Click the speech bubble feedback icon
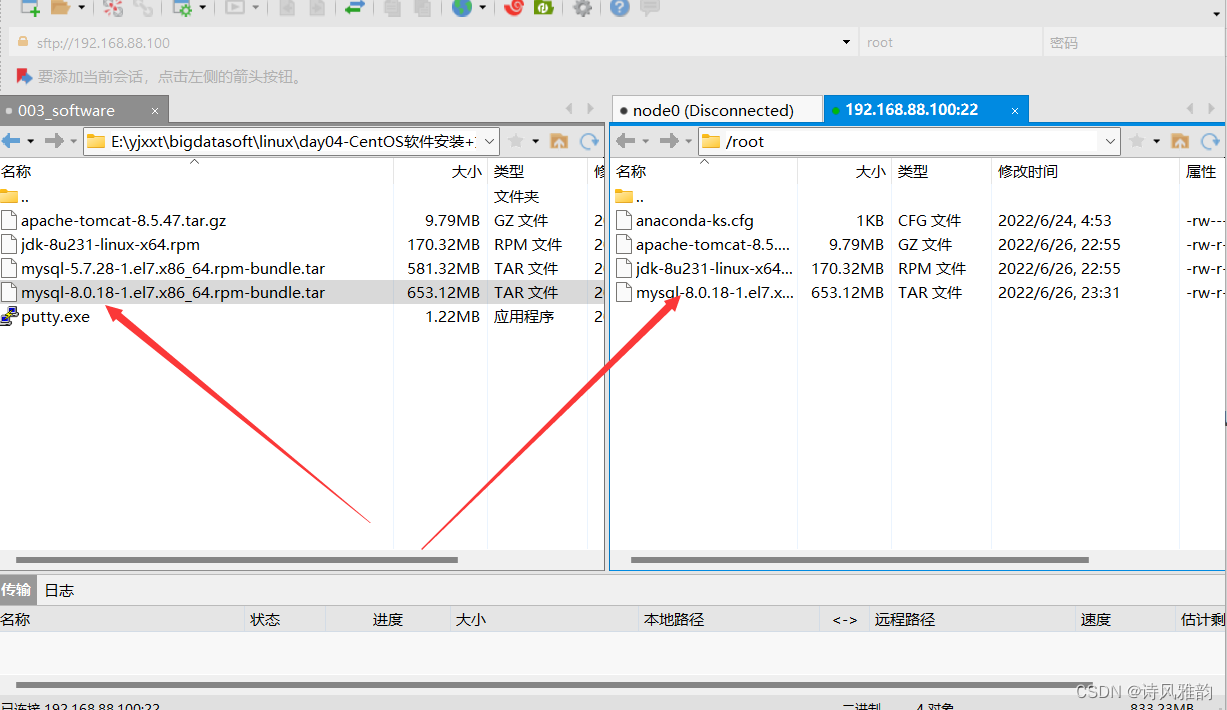Screen dimensions: 1227x710 click(x=650, y=8)
